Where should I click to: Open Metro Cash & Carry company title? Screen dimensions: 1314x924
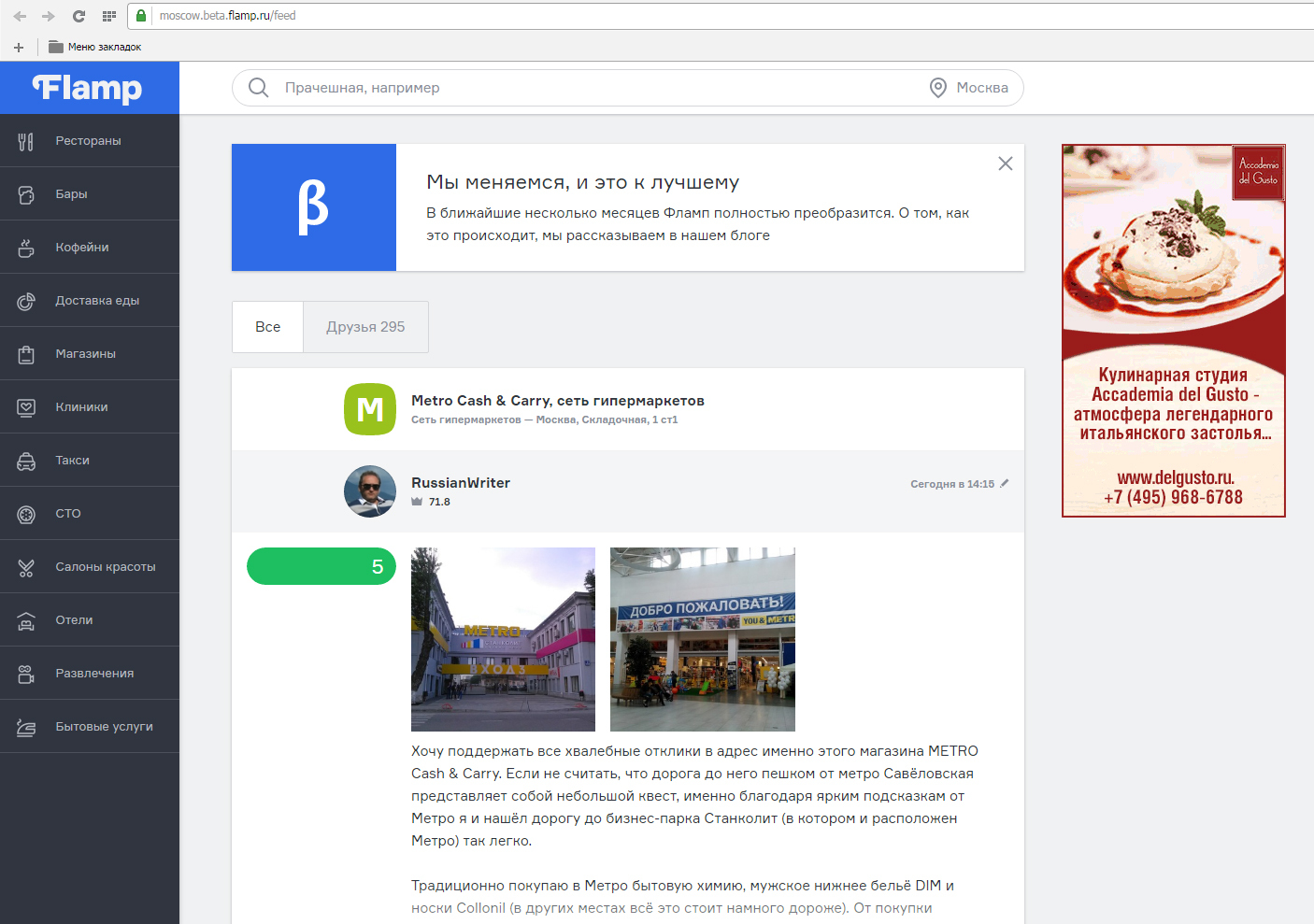tap(558, 401)
